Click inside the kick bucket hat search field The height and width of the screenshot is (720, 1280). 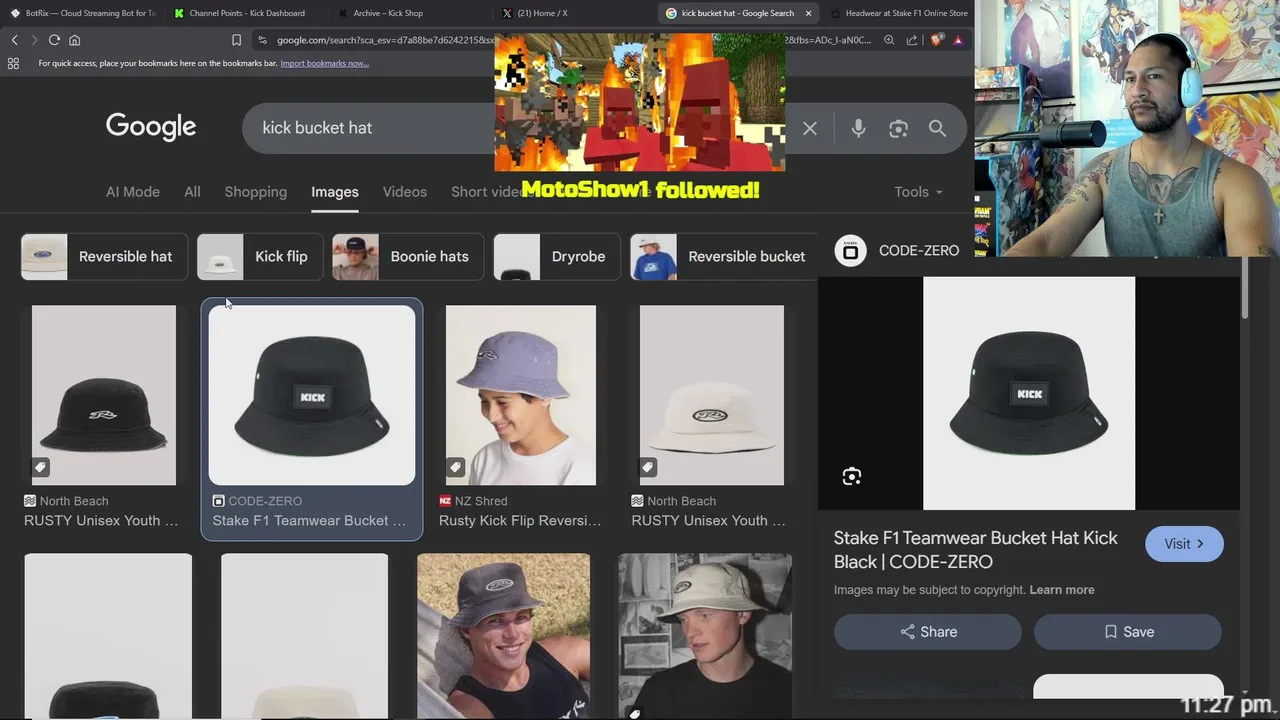point(370,128)
